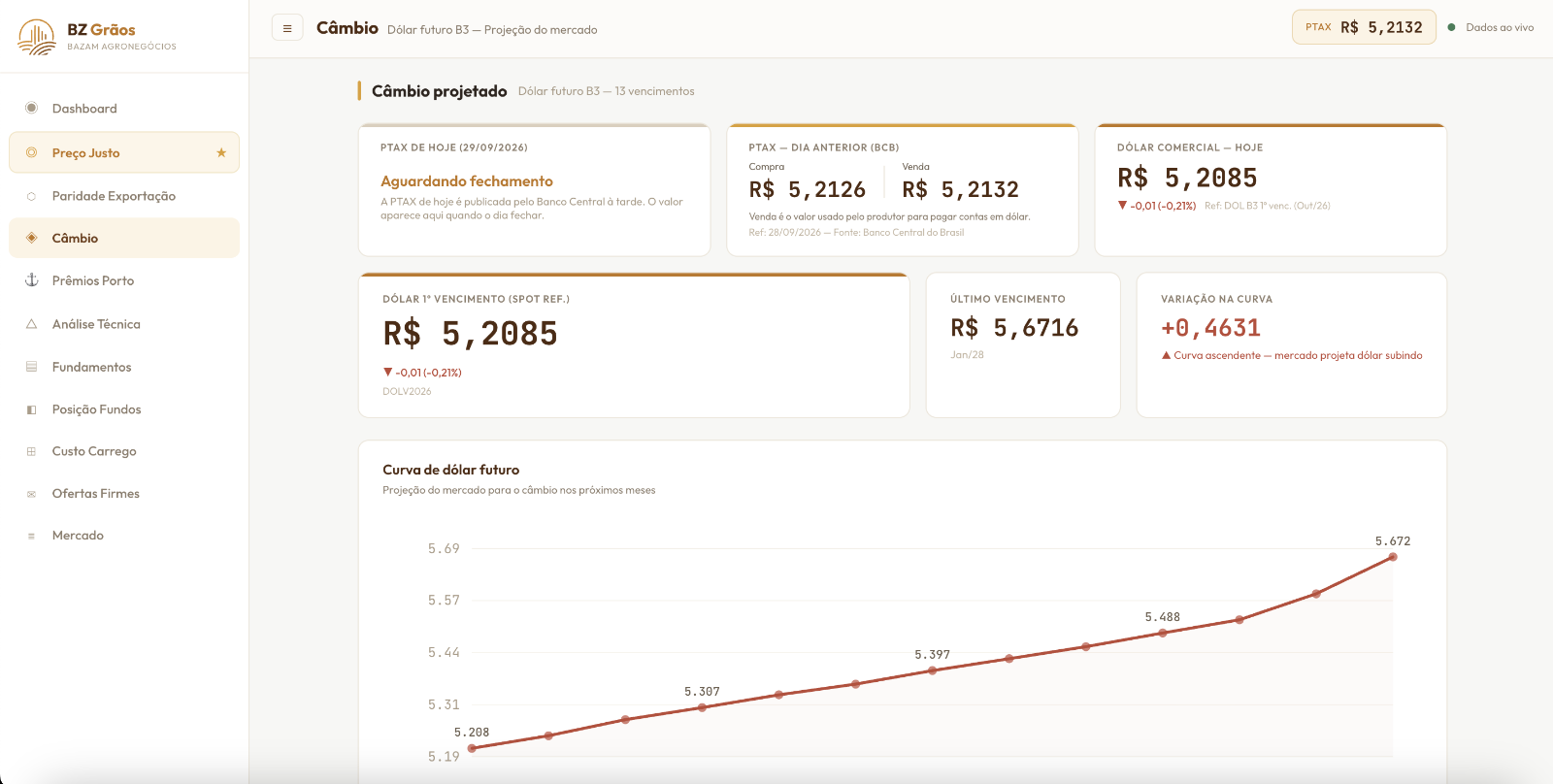Click the 'Dados ao vivo' status text

coord(1500,27)
